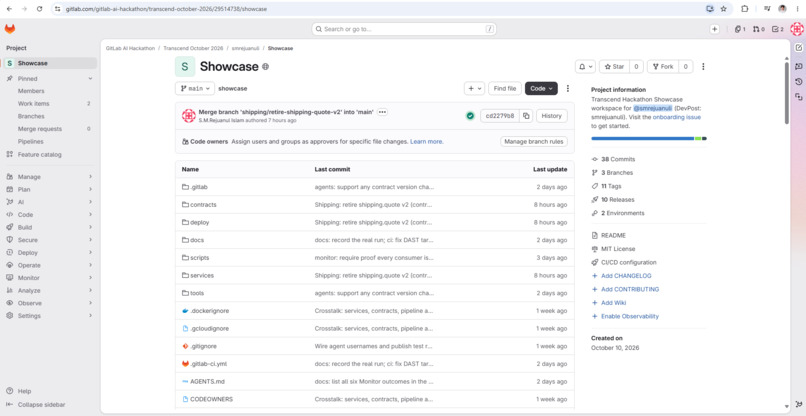Open the browser extensions puzzle icon

click(744, 9)
